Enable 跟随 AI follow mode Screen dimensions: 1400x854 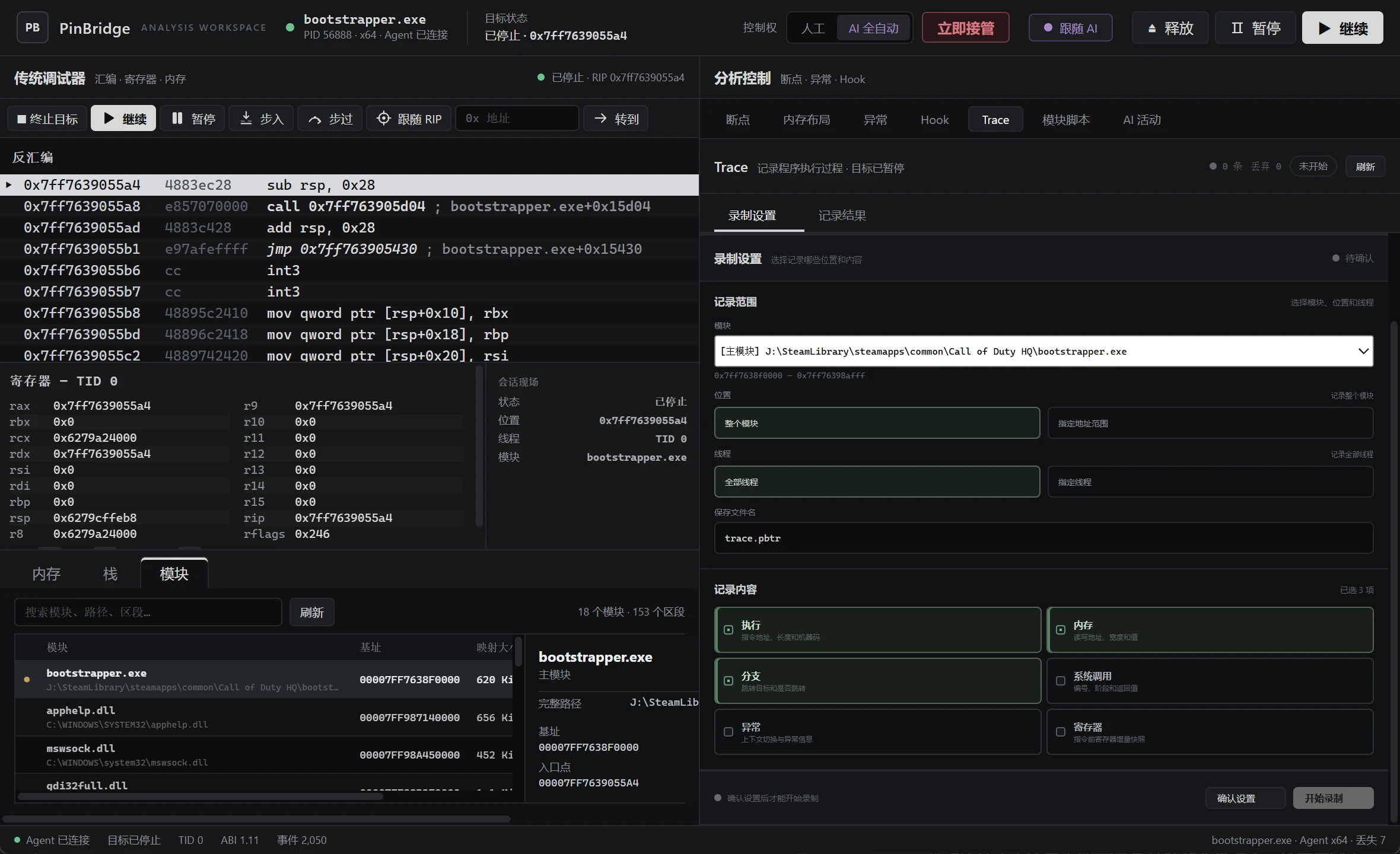[x=1070, y=28]
